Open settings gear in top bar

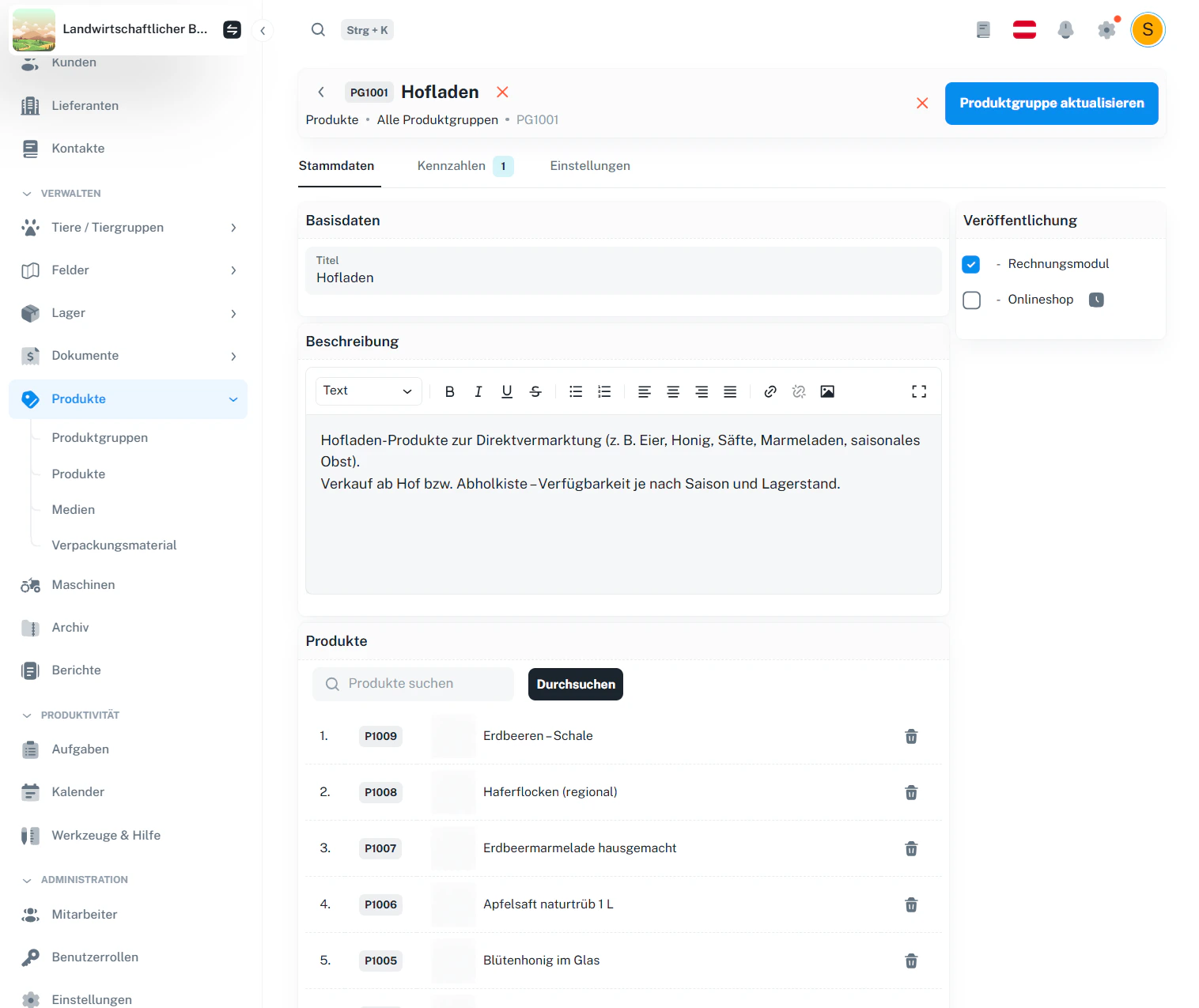click(1106, 30)
